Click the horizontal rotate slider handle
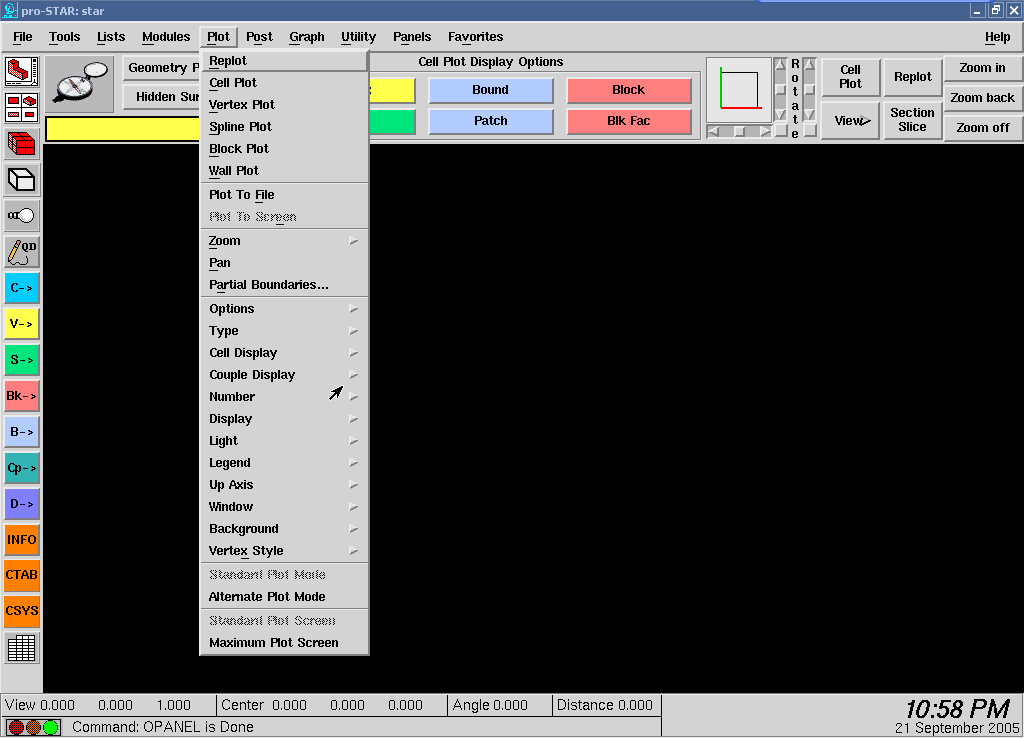 point(739,131)
